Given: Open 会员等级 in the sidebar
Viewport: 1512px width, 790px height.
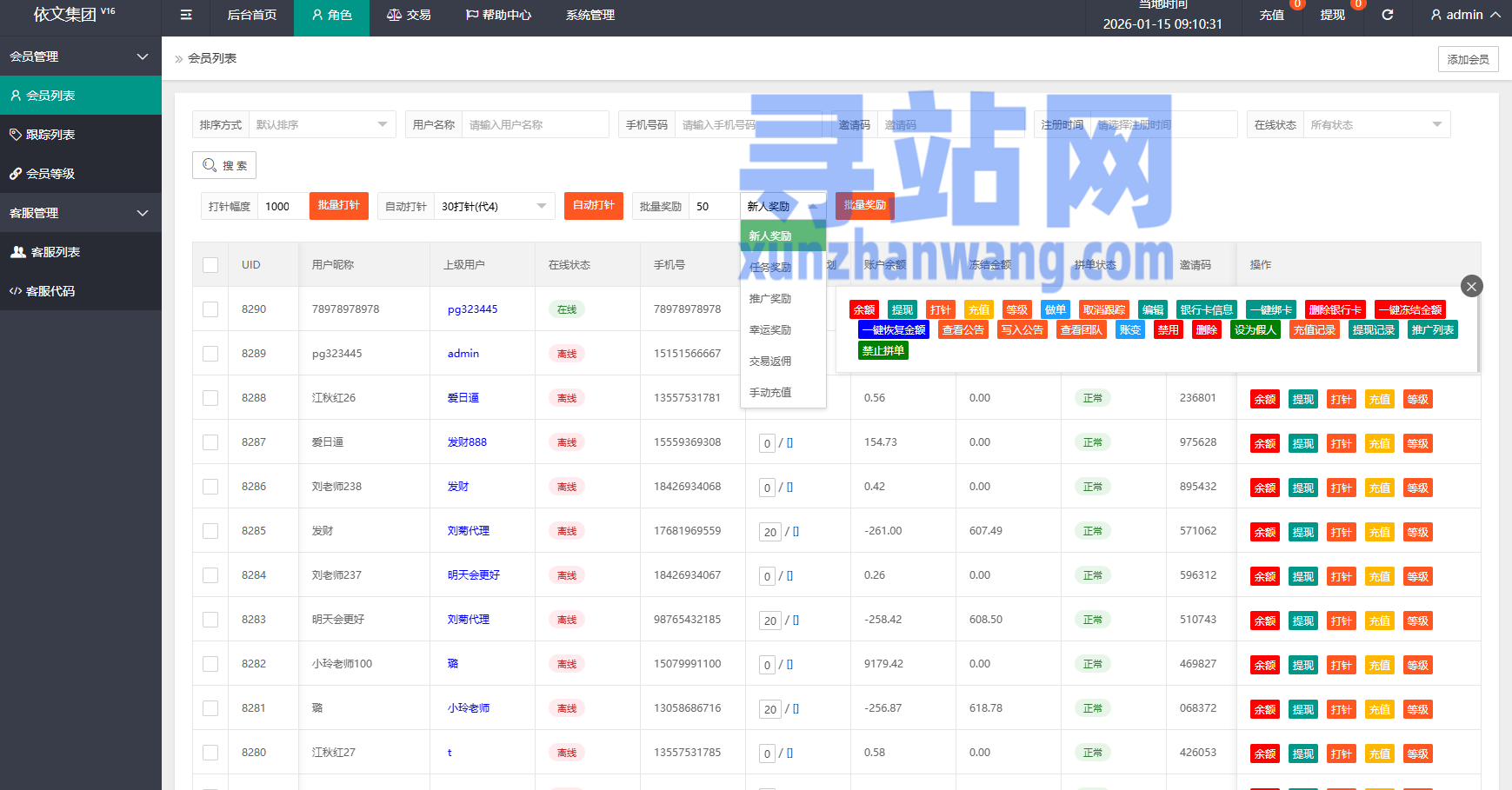Looking at the screenshot, I should (50, 174).
